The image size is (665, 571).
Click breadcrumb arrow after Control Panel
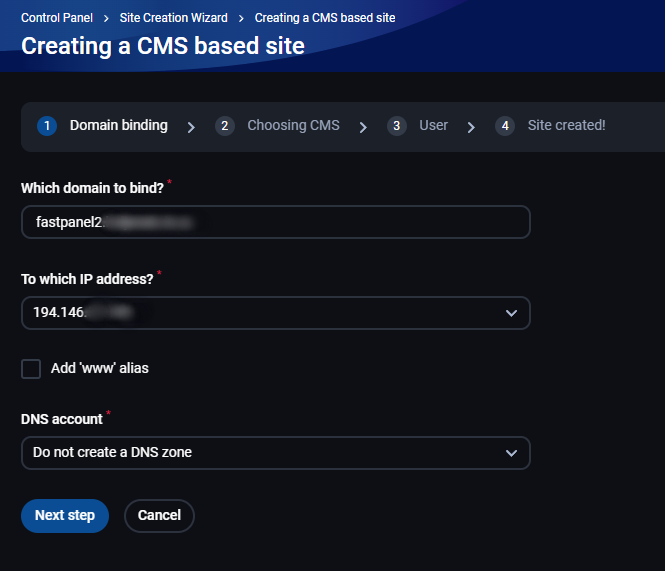pos(106,18)
